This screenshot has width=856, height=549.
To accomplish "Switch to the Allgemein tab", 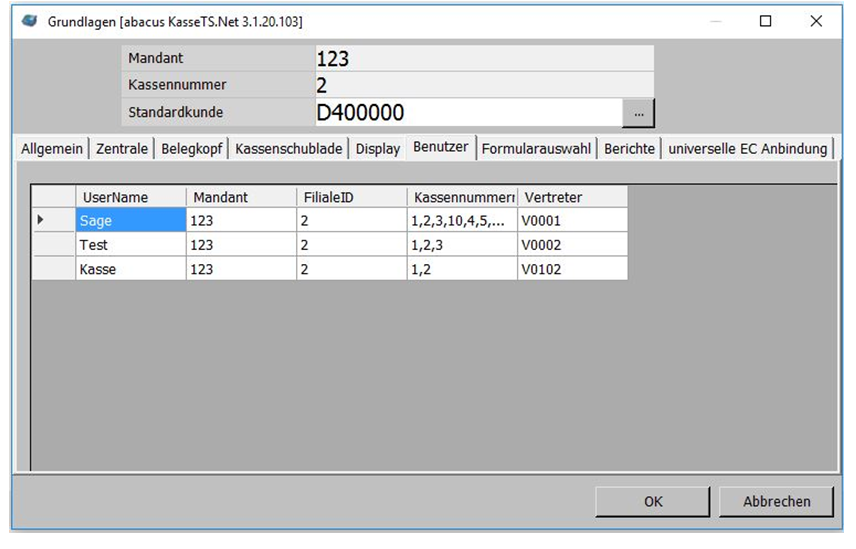I will tap(52, 149).
